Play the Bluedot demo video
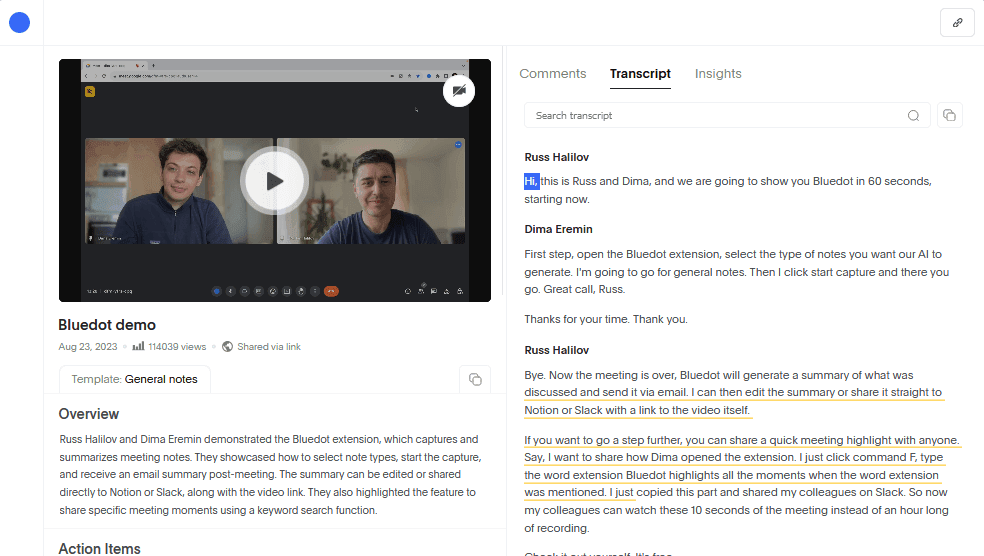The image size is (984, 556). coord(274,181)
